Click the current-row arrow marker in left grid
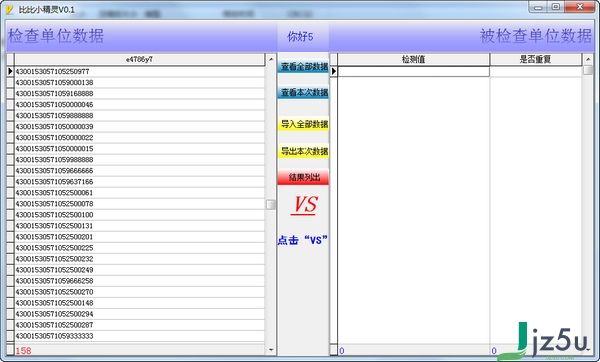 click(10, 71)
